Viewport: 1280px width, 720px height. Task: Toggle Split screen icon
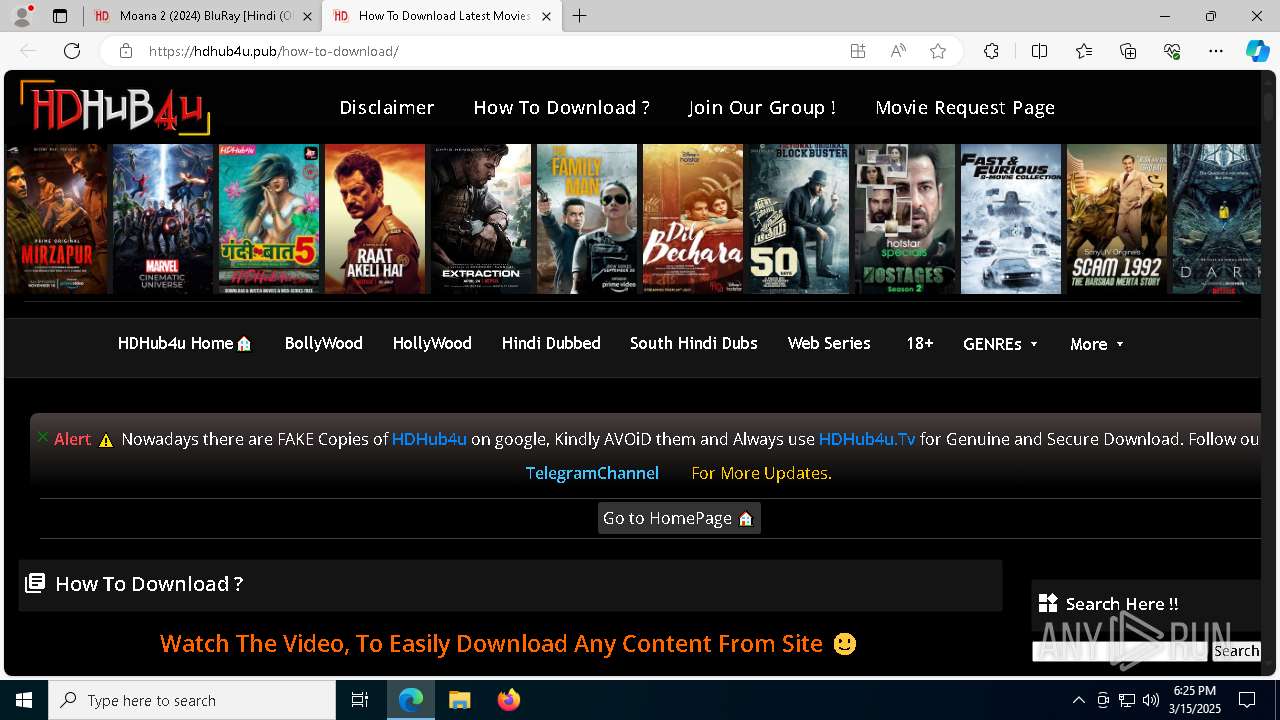coord(1039,51)
